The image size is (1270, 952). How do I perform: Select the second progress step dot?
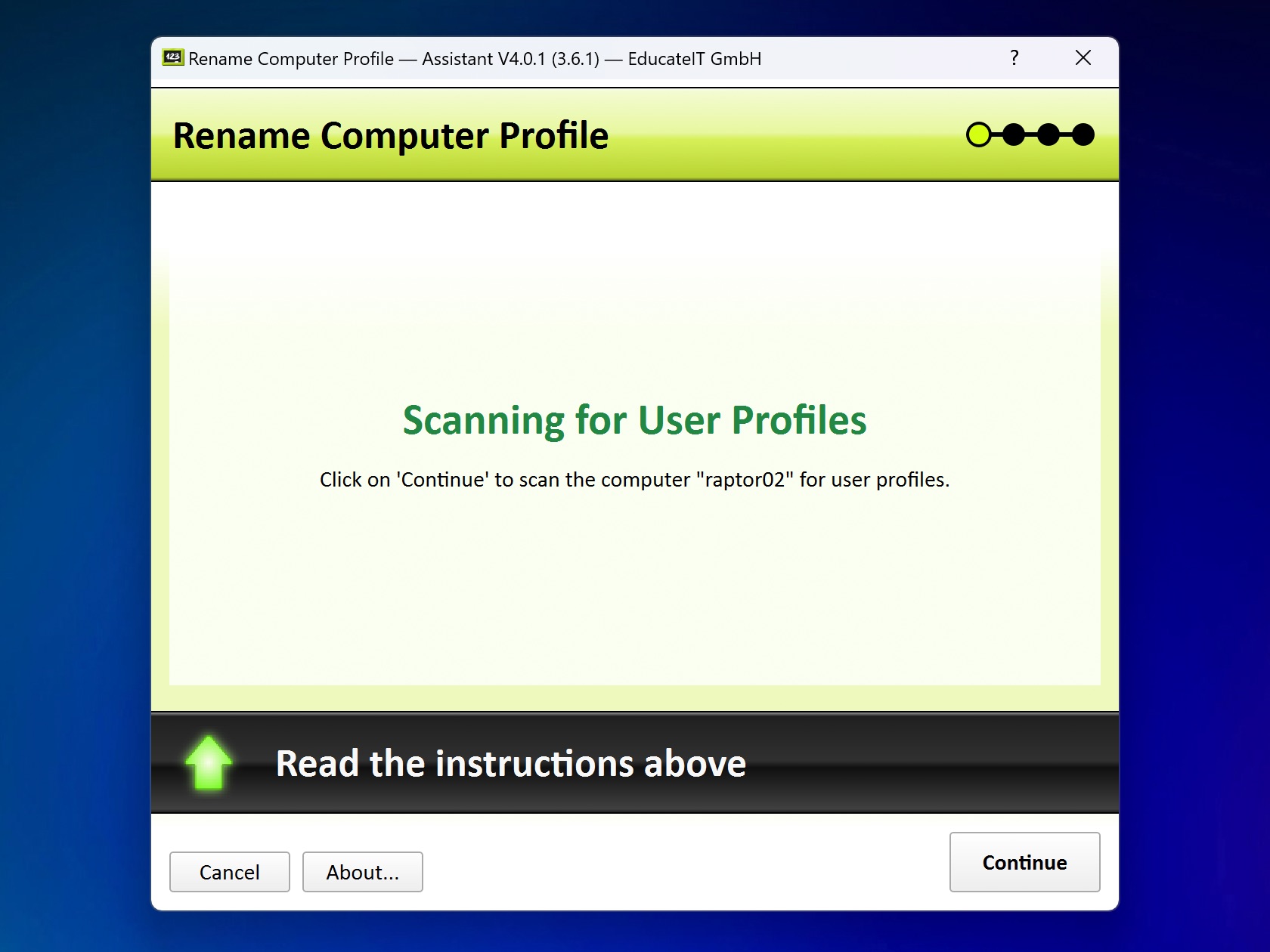(1013, 134)
